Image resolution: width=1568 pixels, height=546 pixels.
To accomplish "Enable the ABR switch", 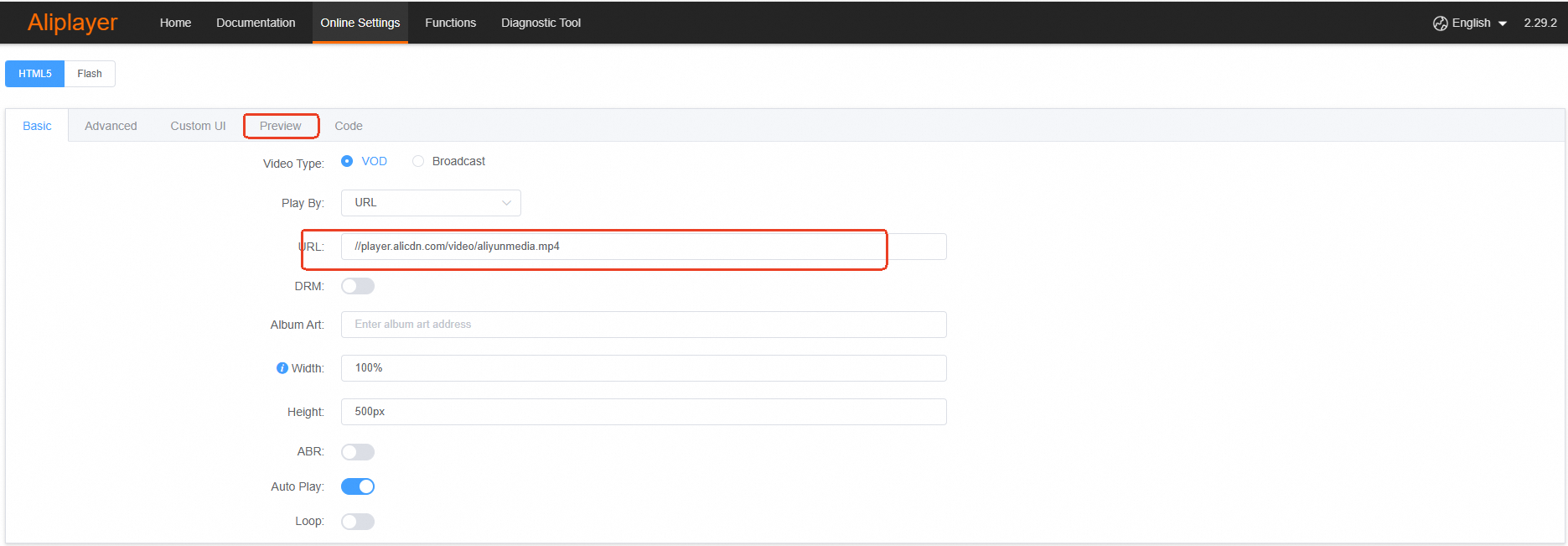I will pos(358,452).
